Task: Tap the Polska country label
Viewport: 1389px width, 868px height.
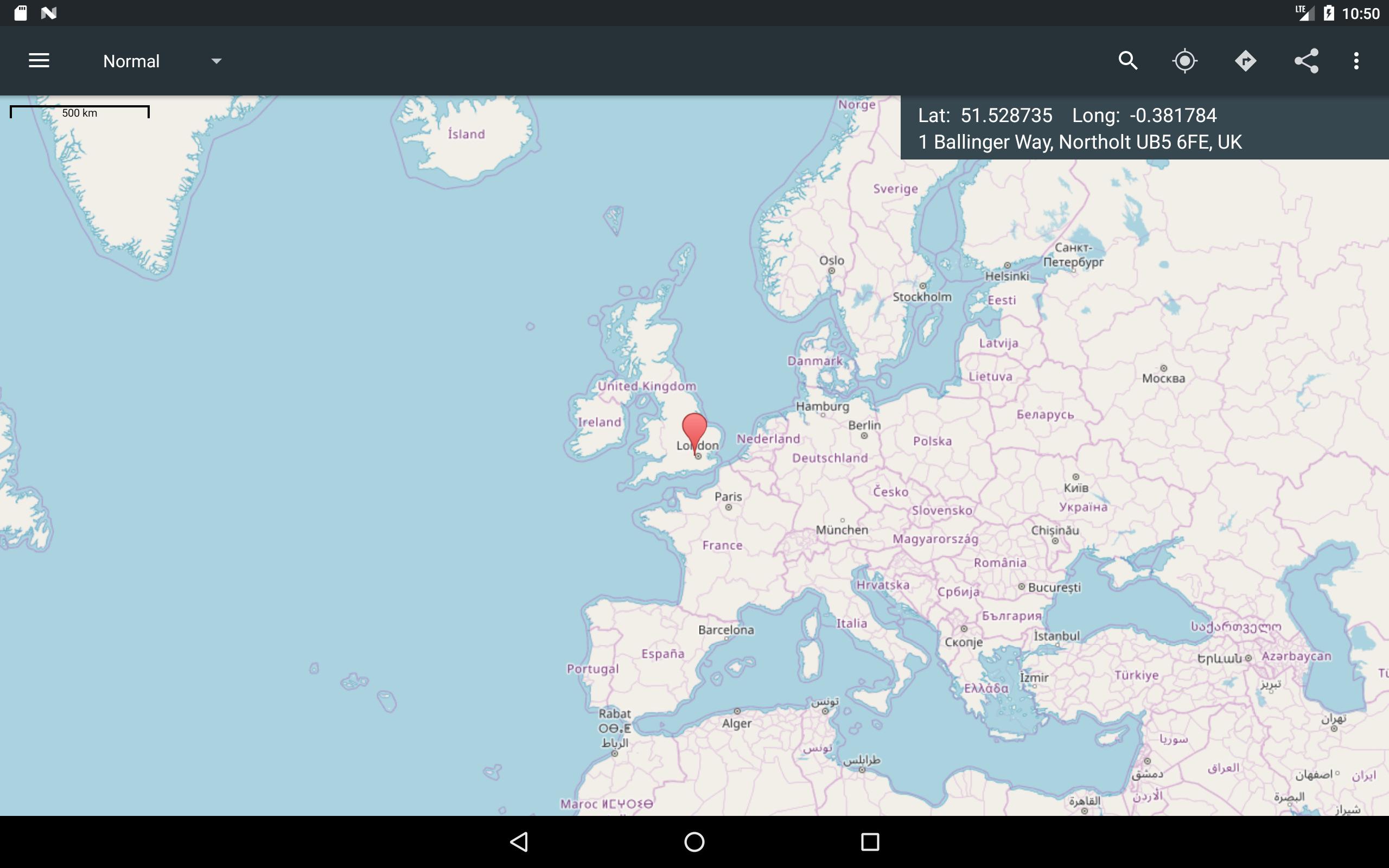Action: tap(933, 442)
